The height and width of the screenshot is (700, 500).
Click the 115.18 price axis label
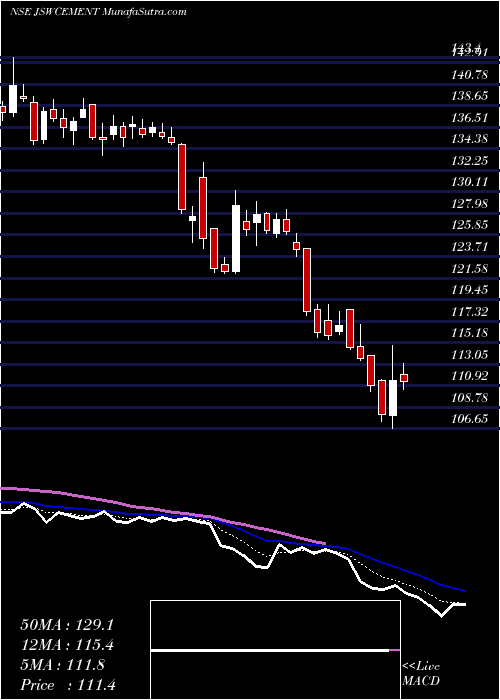pyautogui.click(x=470, y=333)
